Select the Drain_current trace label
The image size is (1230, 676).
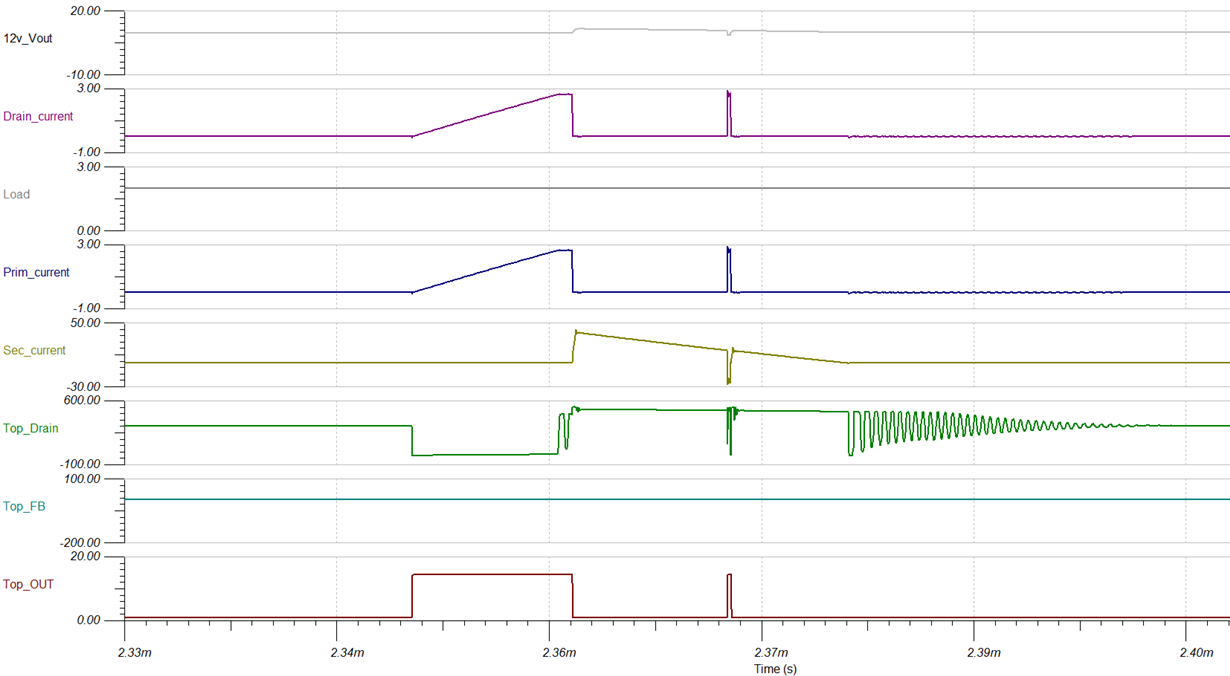tap(38, 116)
